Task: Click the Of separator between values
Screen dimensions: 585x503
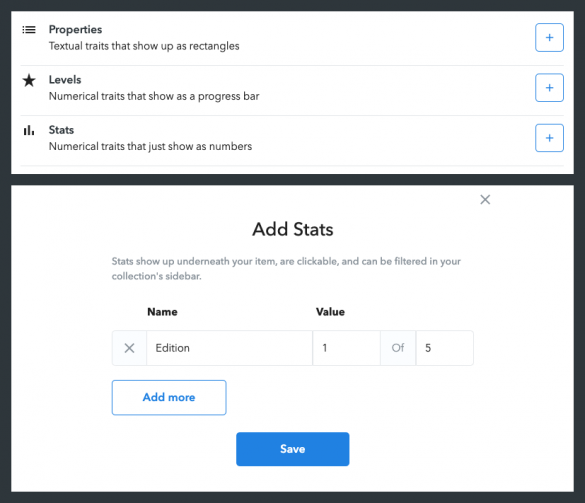Action: [398, 348]
